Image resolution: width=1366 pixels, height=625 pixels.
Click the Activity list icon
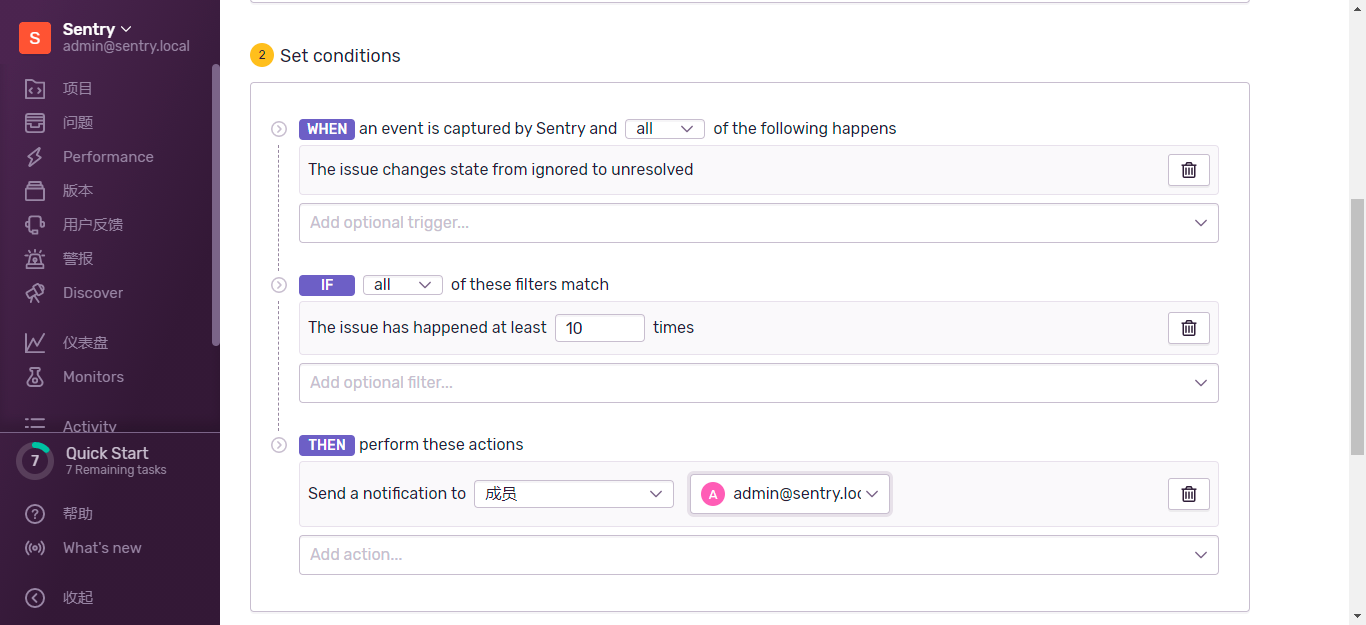coord(35,425)
